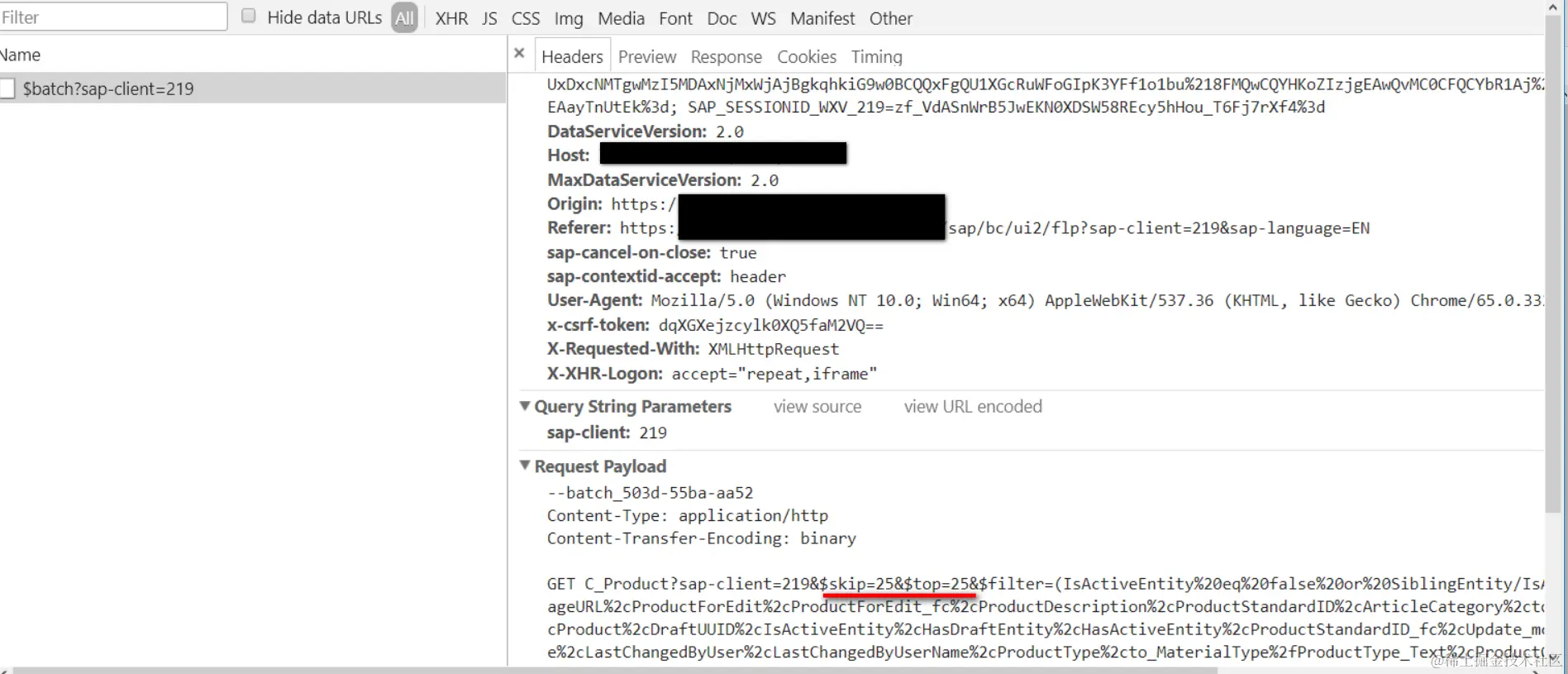Click the Origin header line
The height and width of the screenshot is (674, 1568).
click(746, 203)
